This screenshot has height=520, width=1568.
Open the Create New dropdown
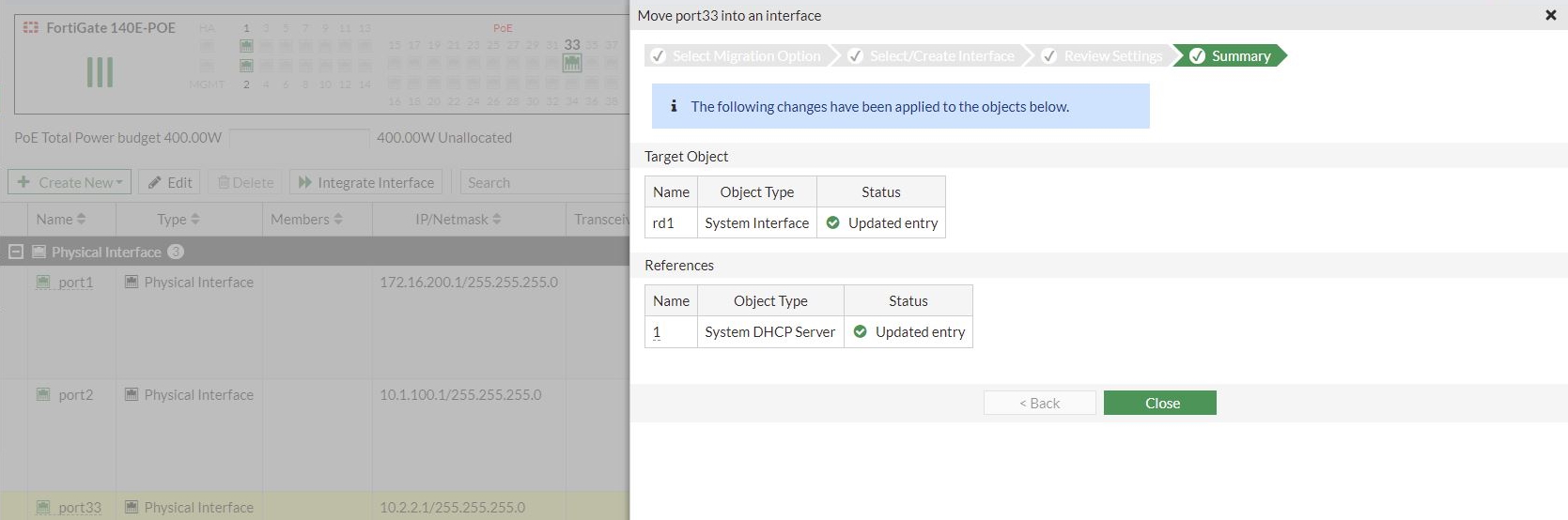[70, 182]
